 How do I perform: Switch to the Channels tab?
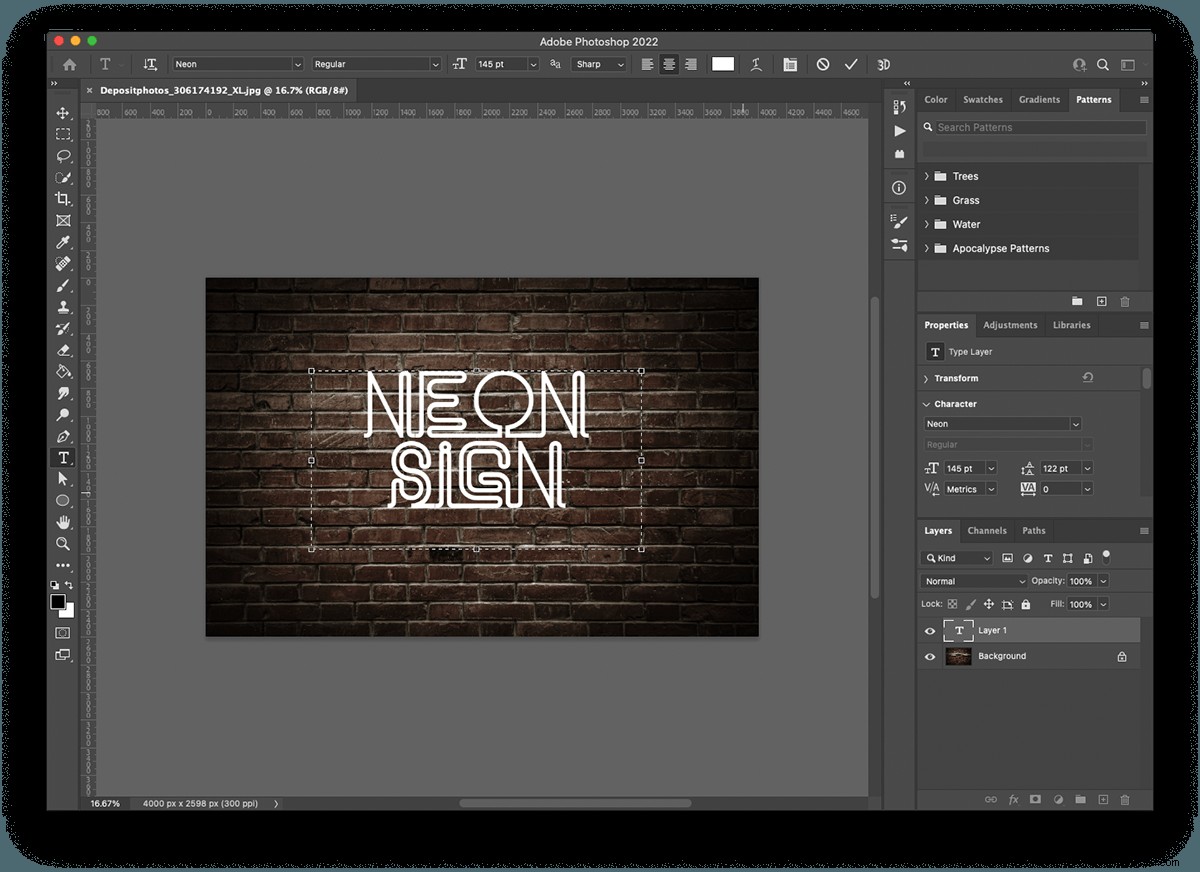pyautogui.click(x=987, y=530)
